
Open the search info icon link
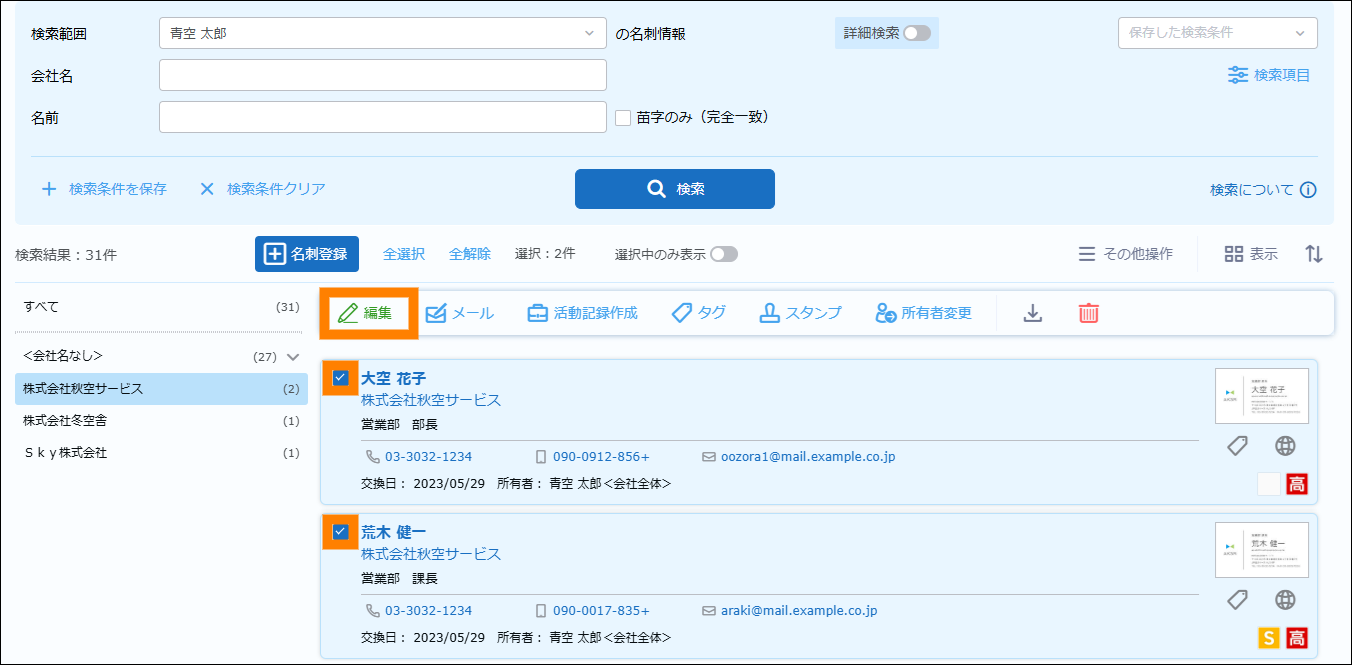tap(1308, 190)
